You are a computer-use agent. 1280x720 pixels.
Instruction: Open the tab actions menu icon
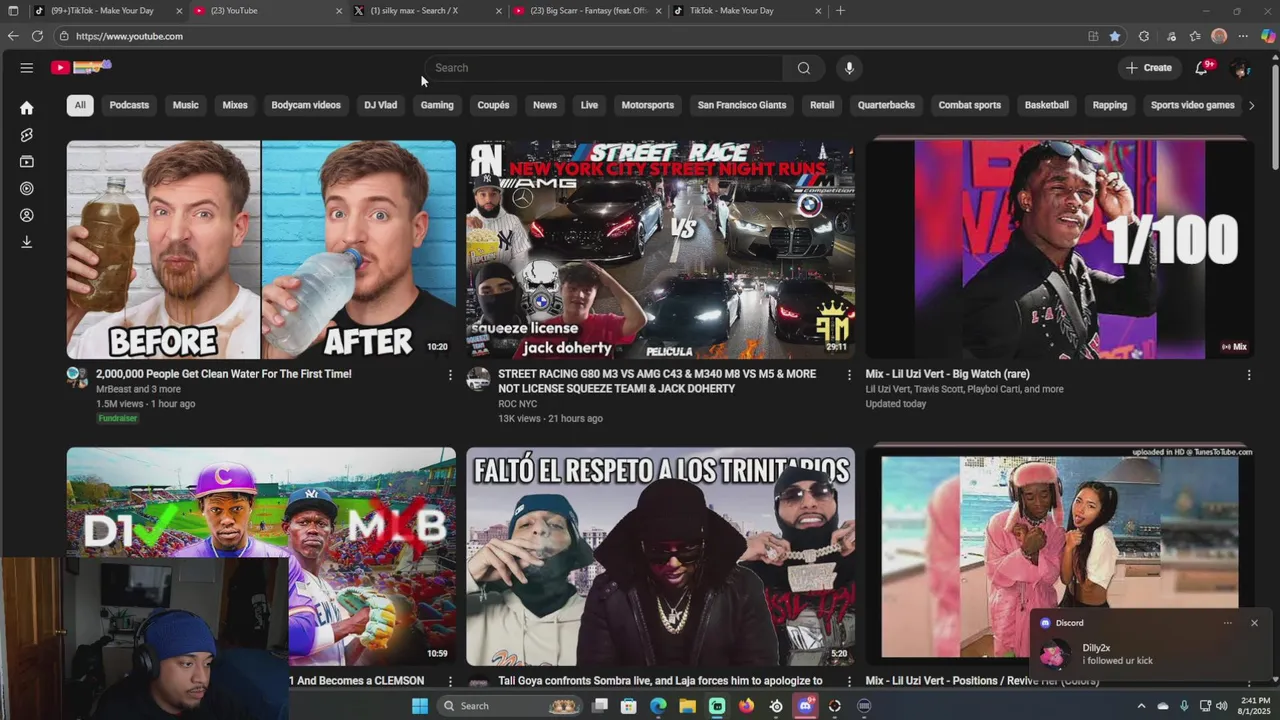pyautogui.click(x=13, y=11)
